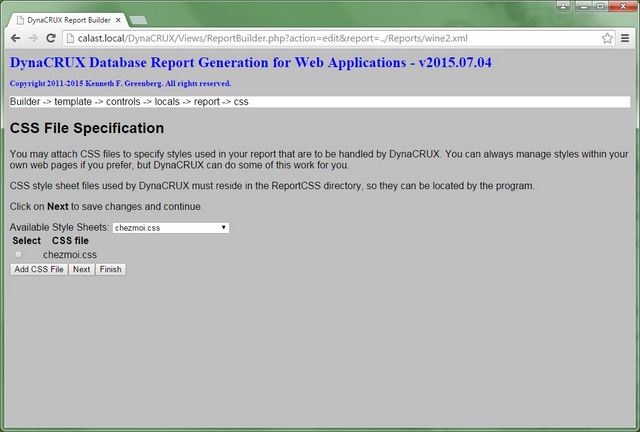Close the DynaCRUX Report Builder tab
Screen dimensions: 640x432
coord(118,20)
